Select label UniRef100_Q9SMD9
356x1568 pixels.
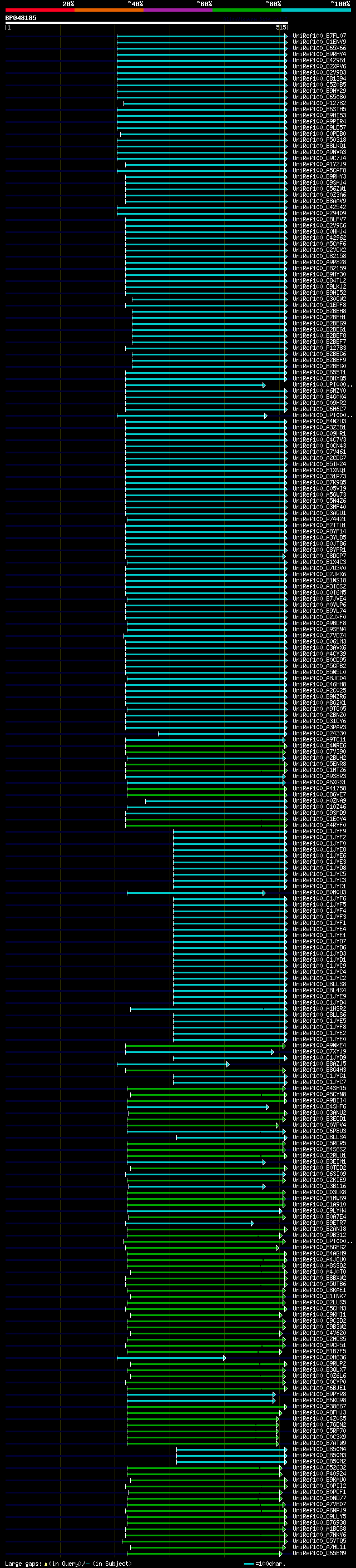319,813
